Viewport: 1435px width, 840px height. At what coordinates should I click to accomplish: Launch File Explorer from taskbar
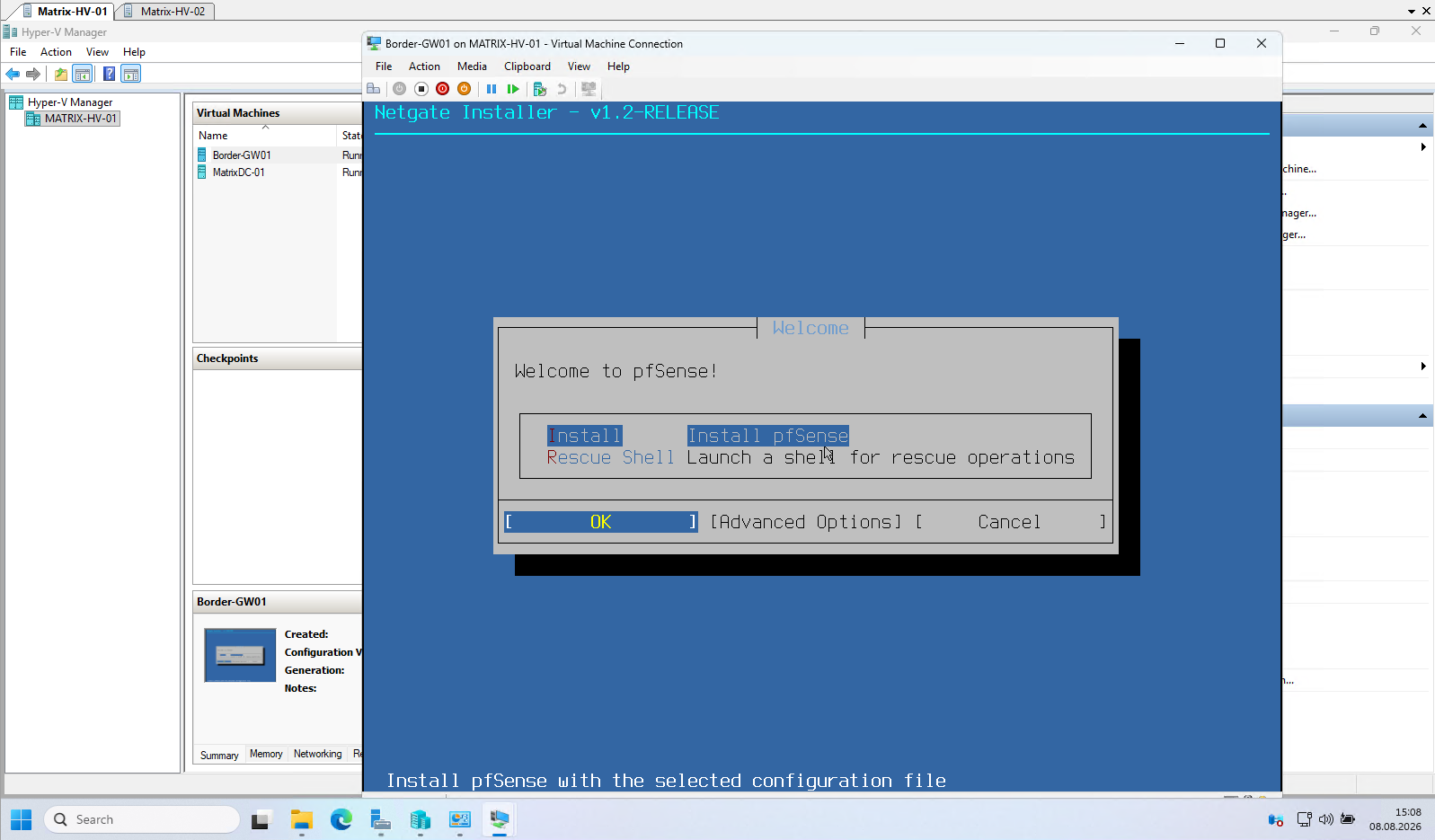tap(301, 819)
